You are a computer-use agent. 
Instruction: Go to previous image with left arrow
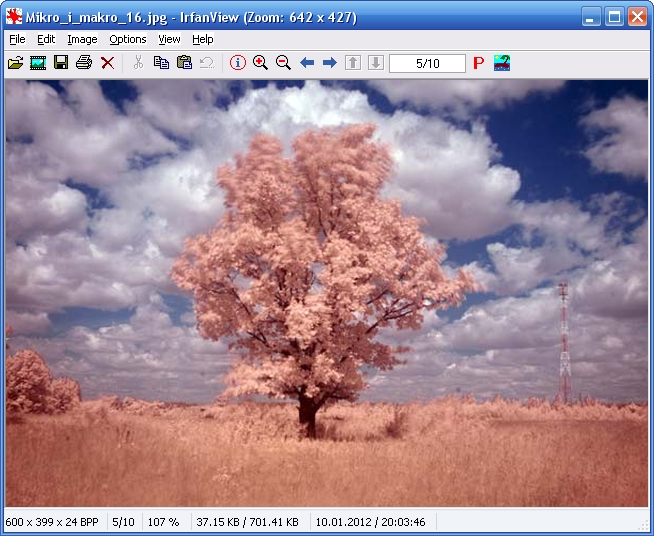coord(307,63)
